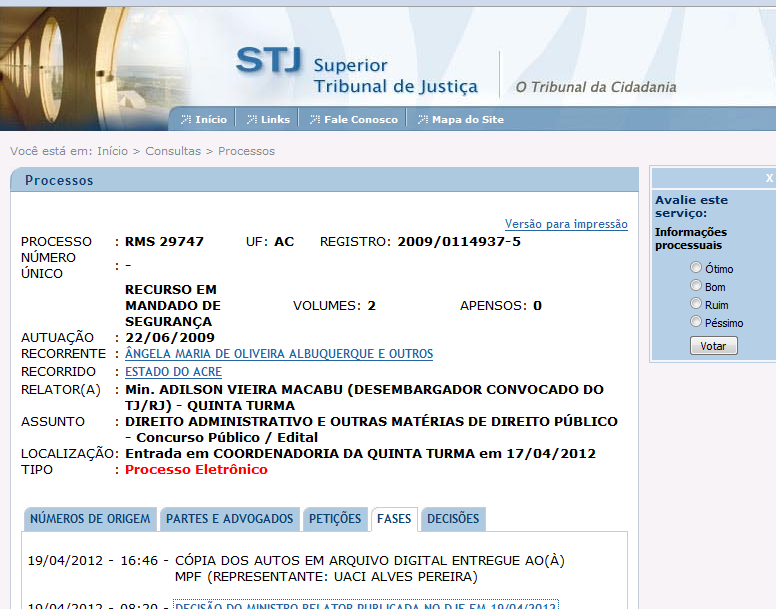This screenshot has height=609, width=776.
Task: Open the Estado do Acre recorrido link
Action: [x=173, y=372]
